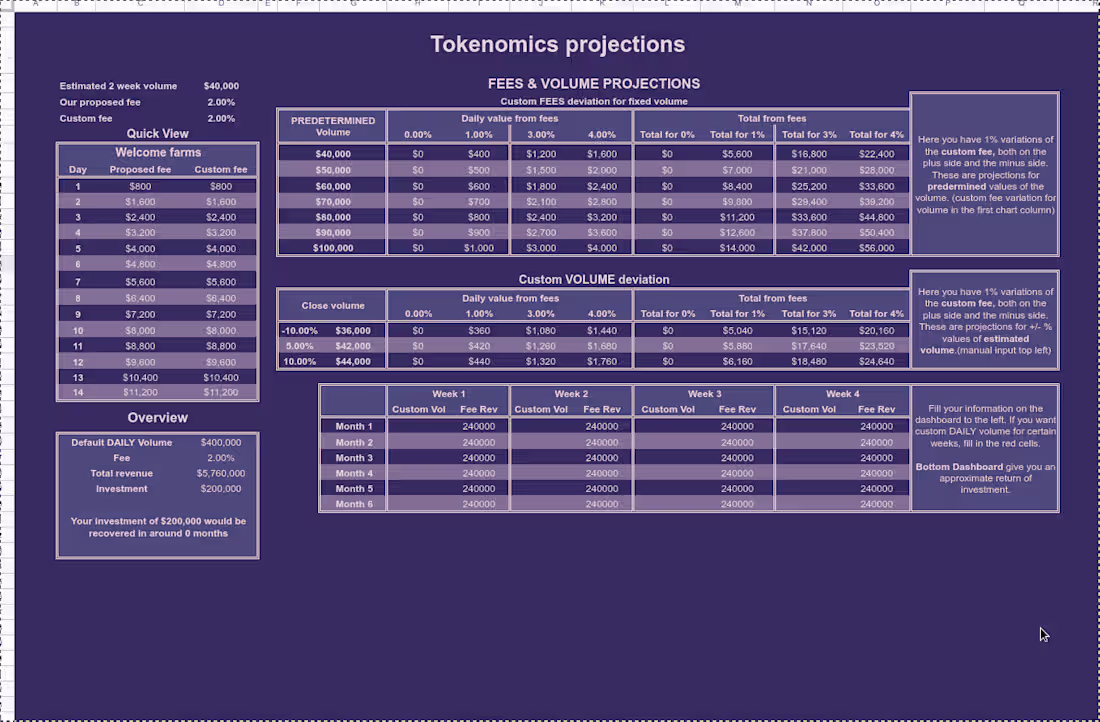This screenshot has width=1100, height=722.
Task: Select column header M
Action: coord(737,5)
